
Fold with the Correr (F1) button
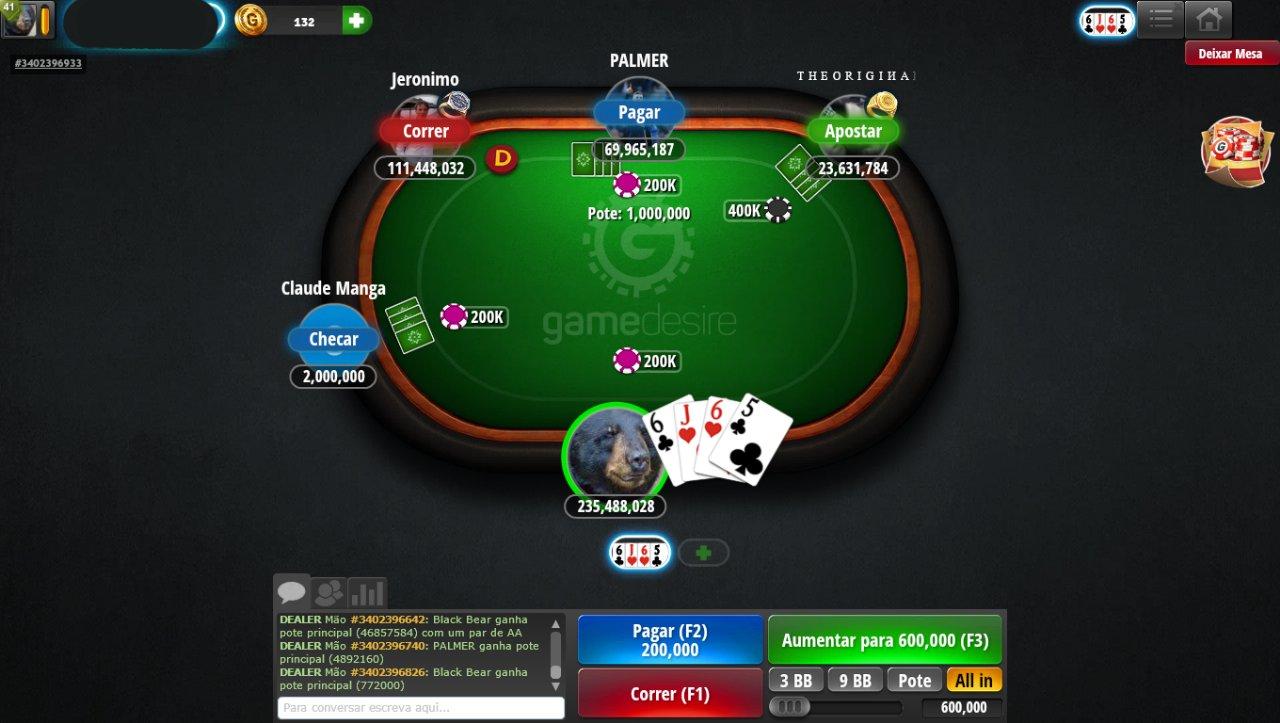tap(670, 694)
